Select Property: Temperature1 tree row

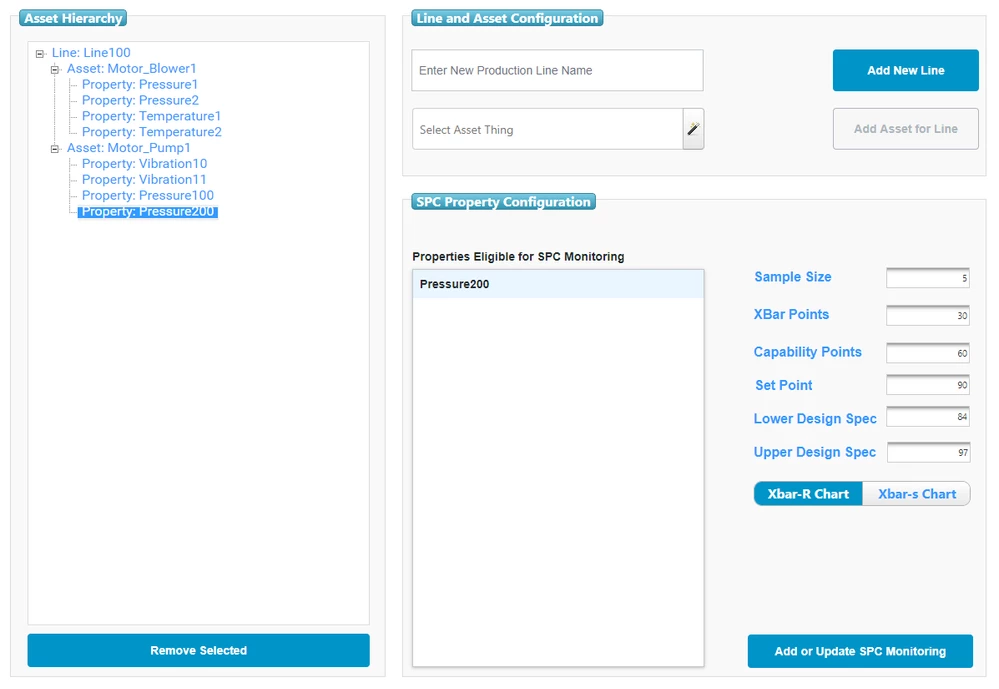pos(152,116)
